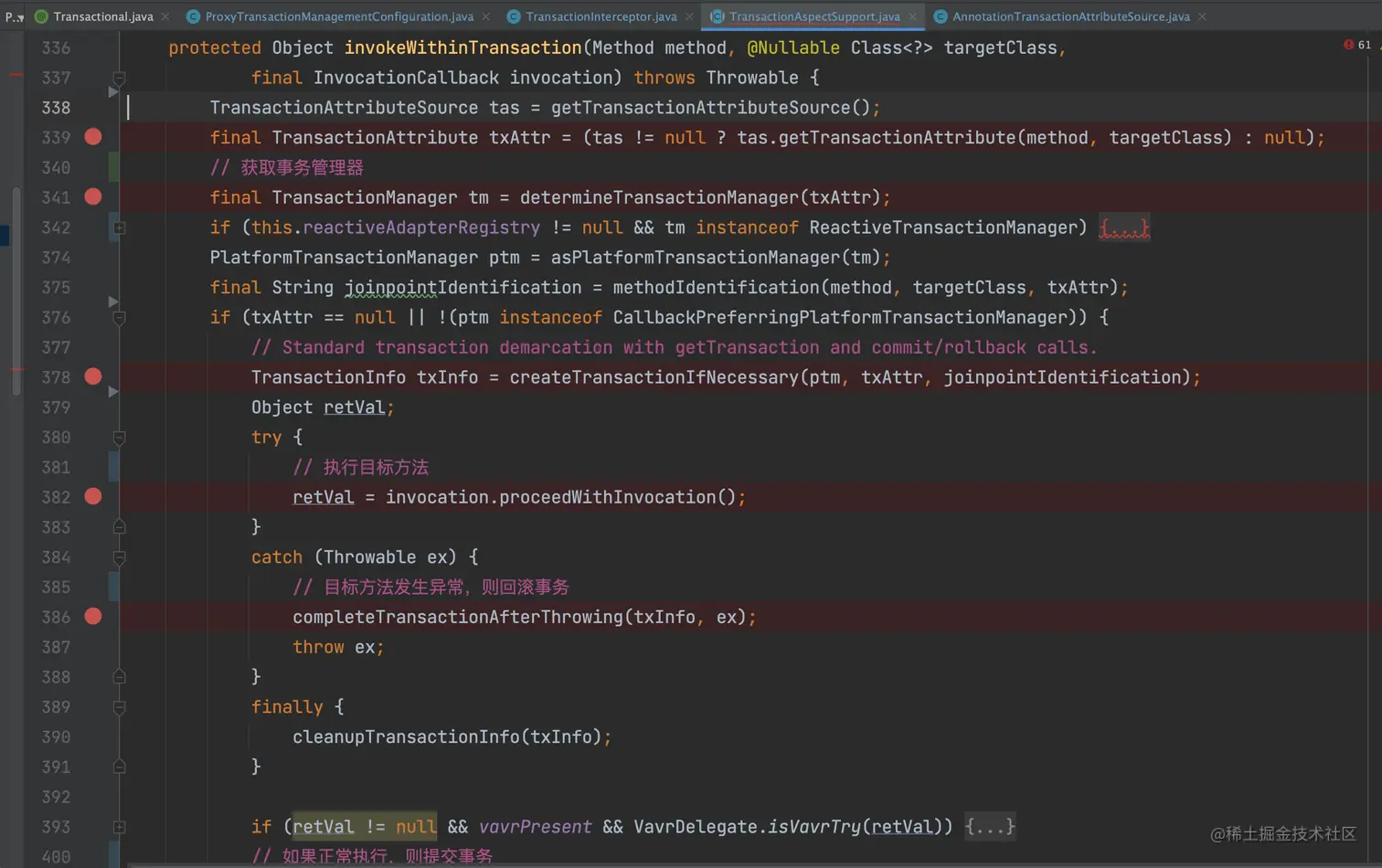Click the InvocationCallback type on line 337
Viewport: 1382px width, 868px height.
406,78
